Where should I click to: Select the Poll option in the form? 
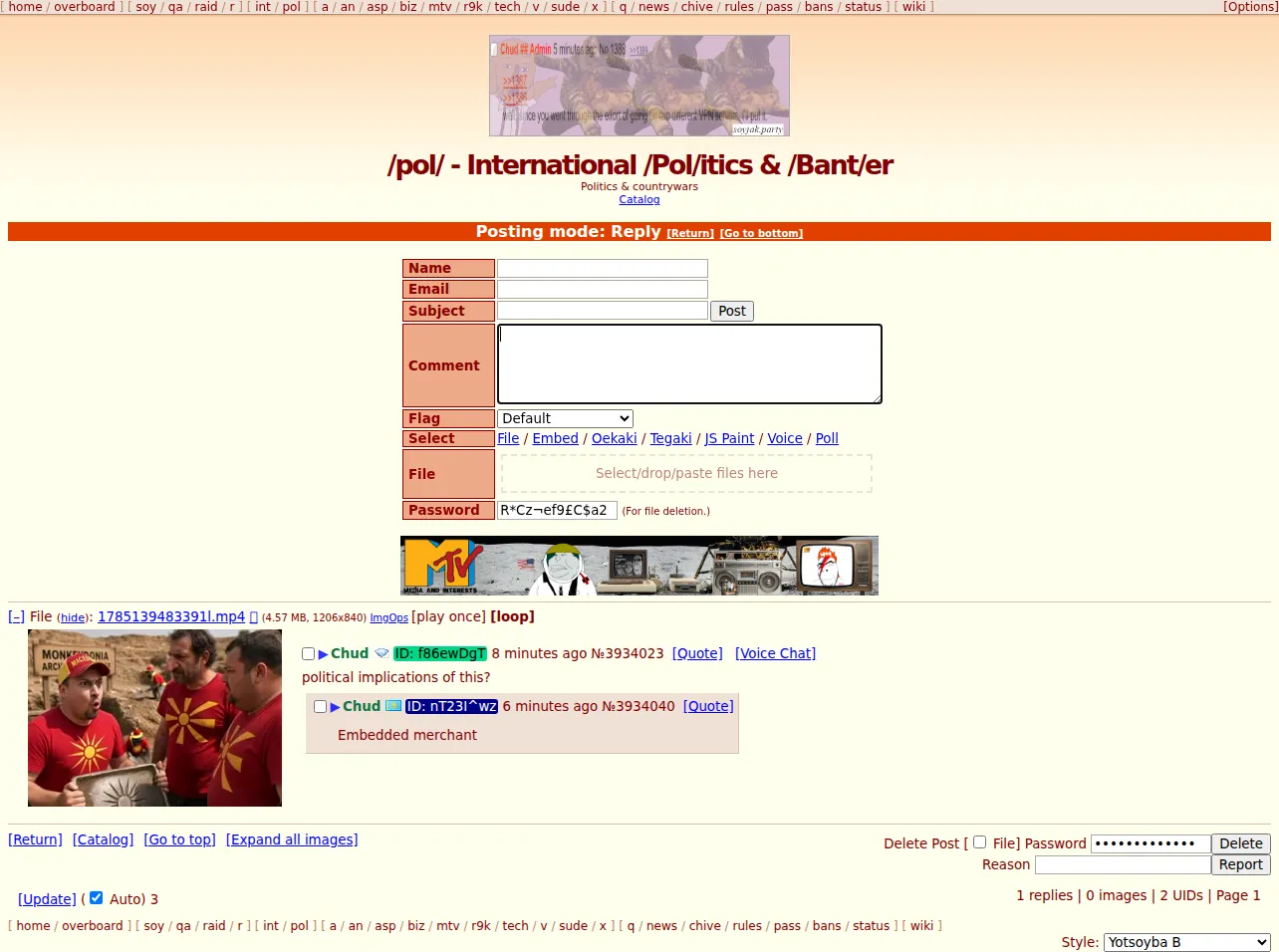point(828,439)
